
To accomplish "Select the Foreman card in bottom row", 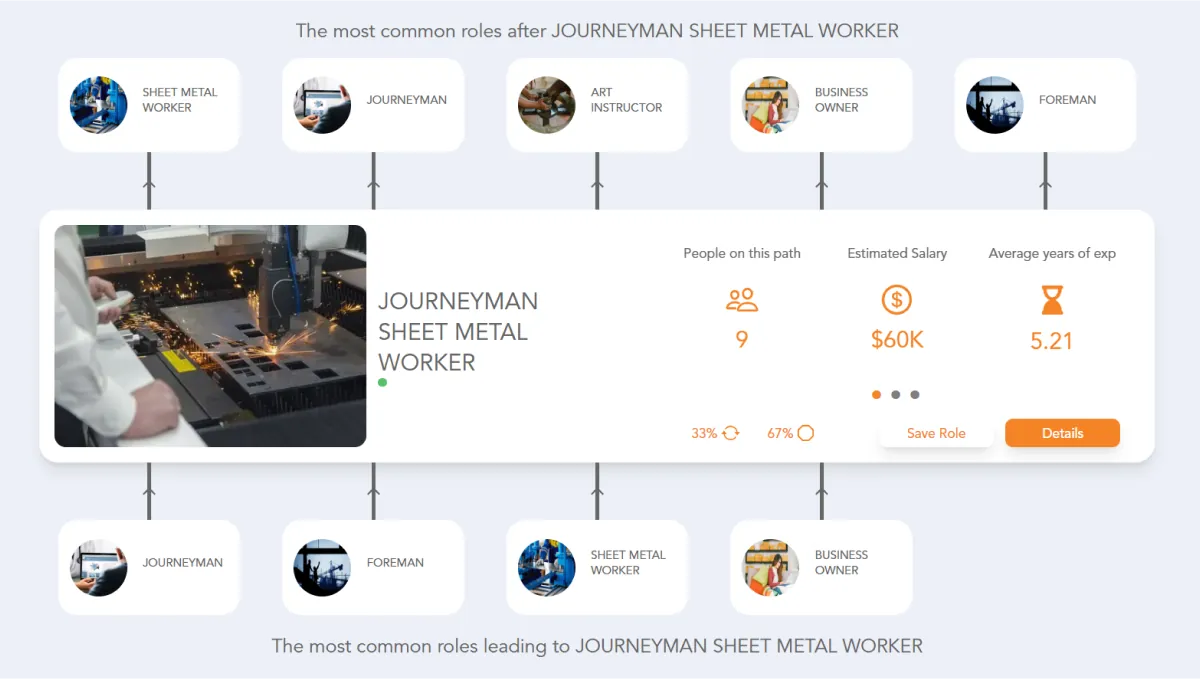I will pos(372,567).
